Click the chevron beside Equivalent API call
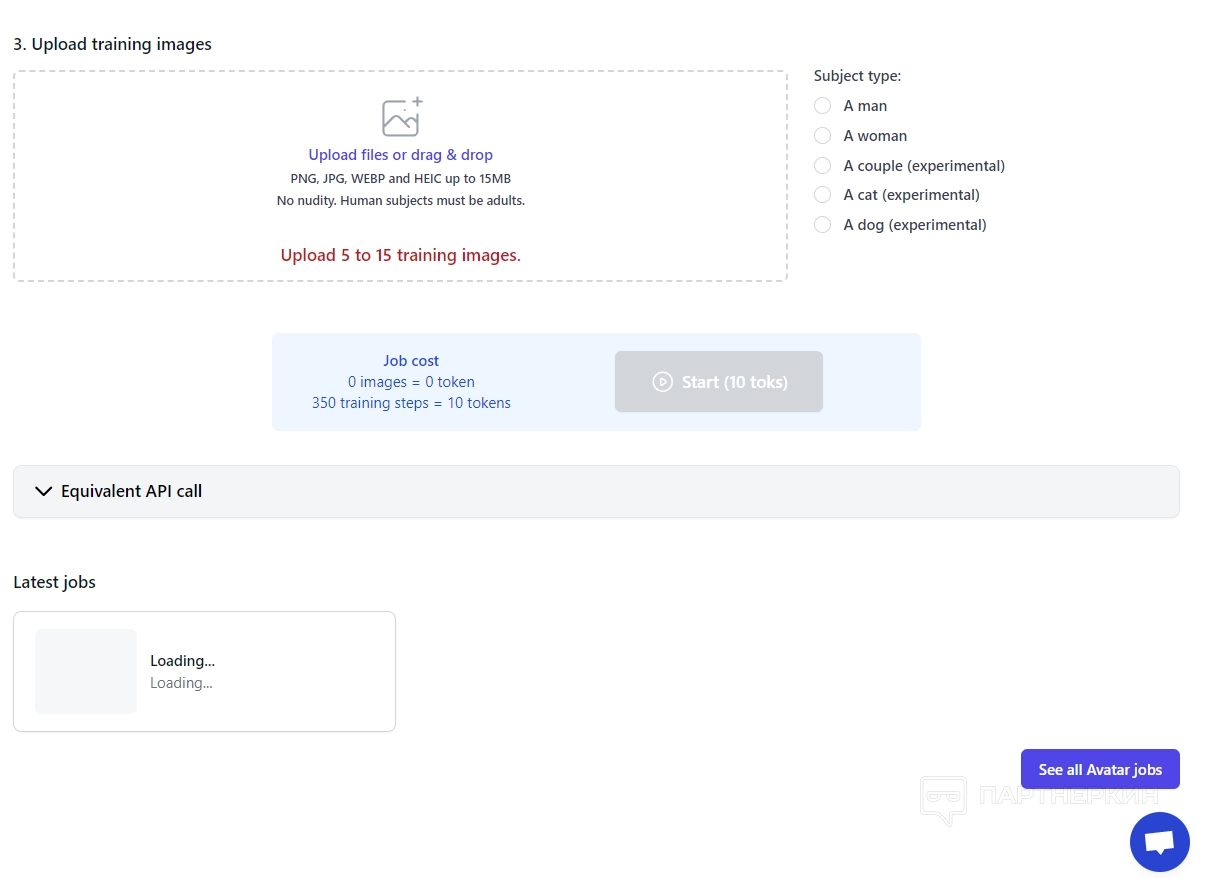Screen dimensions: 1210x879 [43, 491]
